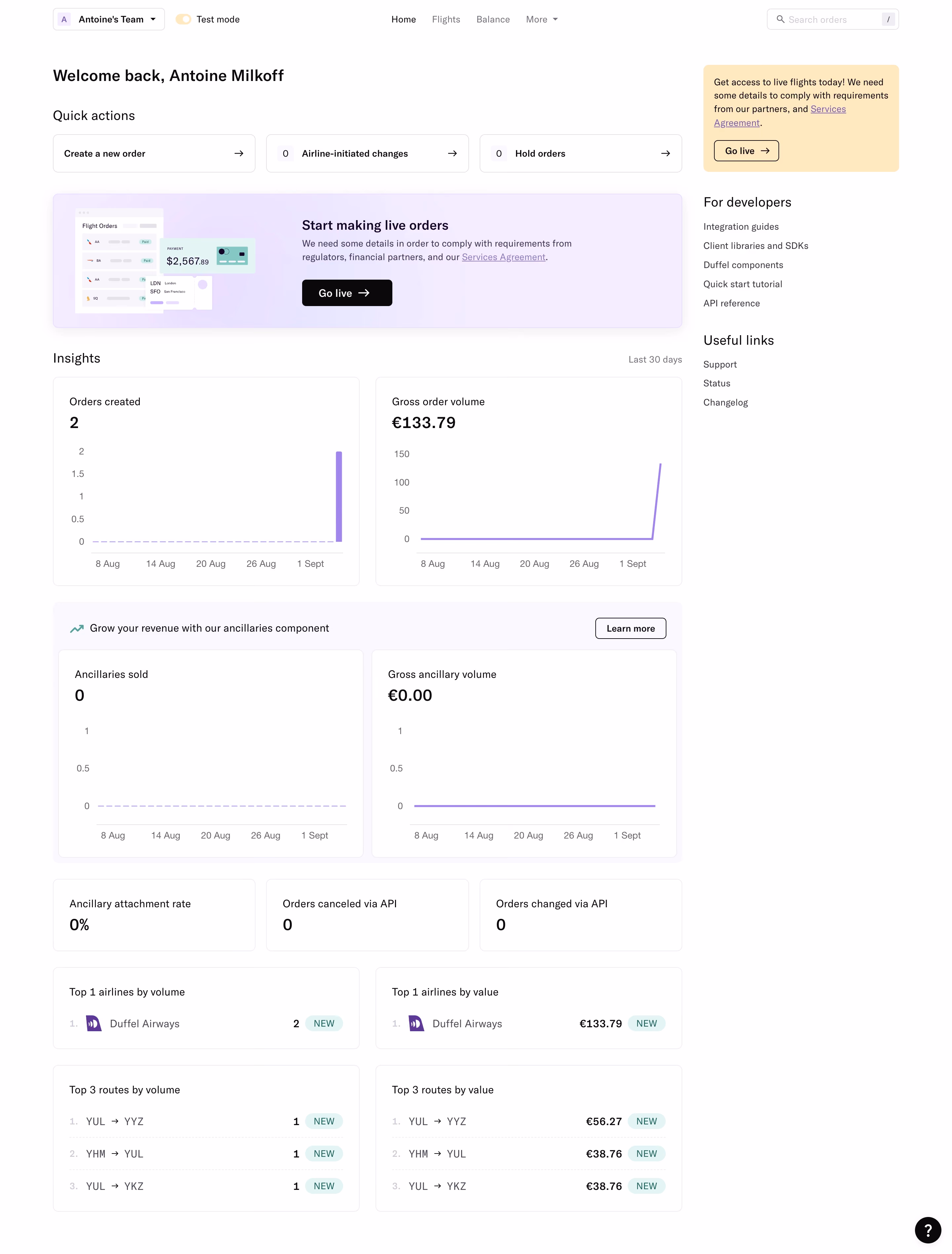Click Duffel Airways logo in airlines by value
This screenshot has width=952, height=1254.
pos(416,1024)
